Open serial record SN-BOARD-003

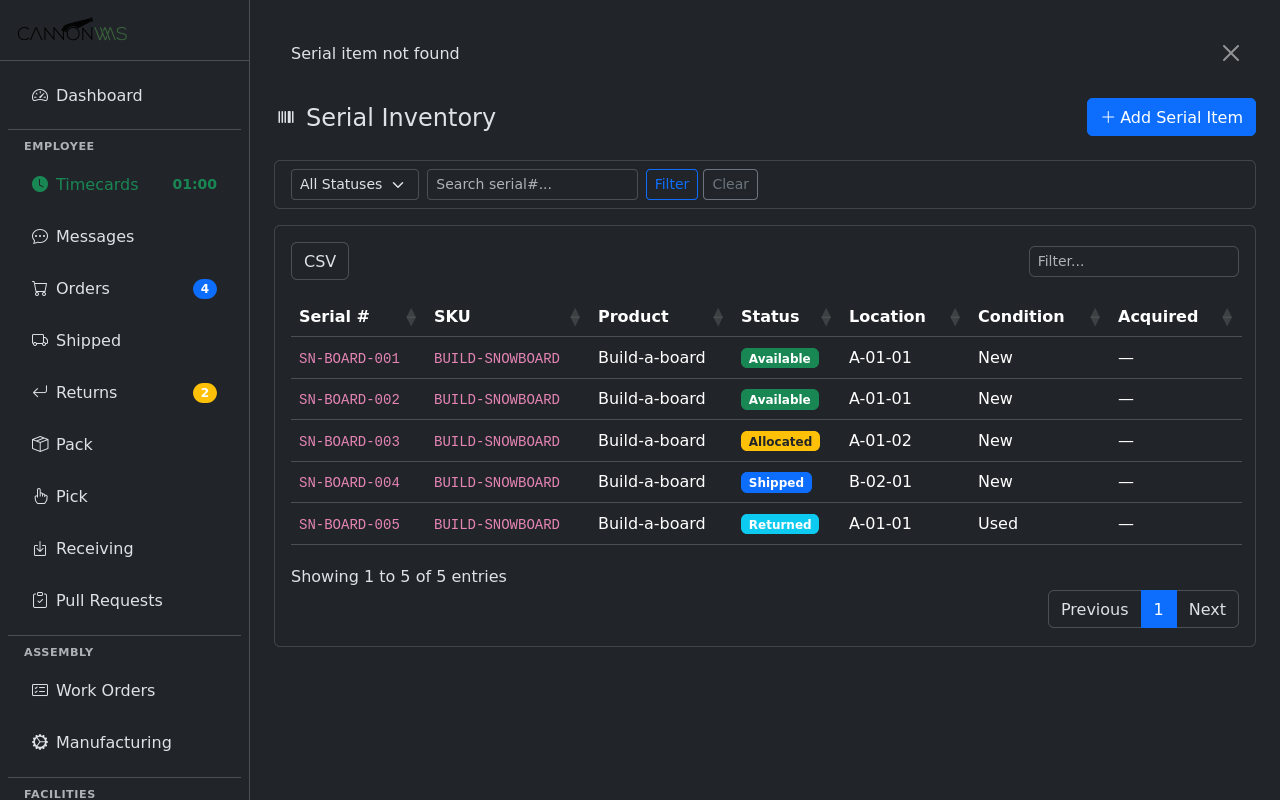click(x=349, y=441)
